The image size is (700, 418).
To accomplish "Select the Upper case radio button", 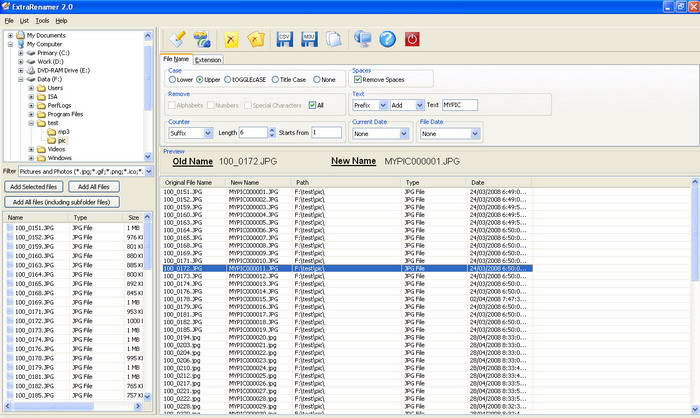I will 200,79.
